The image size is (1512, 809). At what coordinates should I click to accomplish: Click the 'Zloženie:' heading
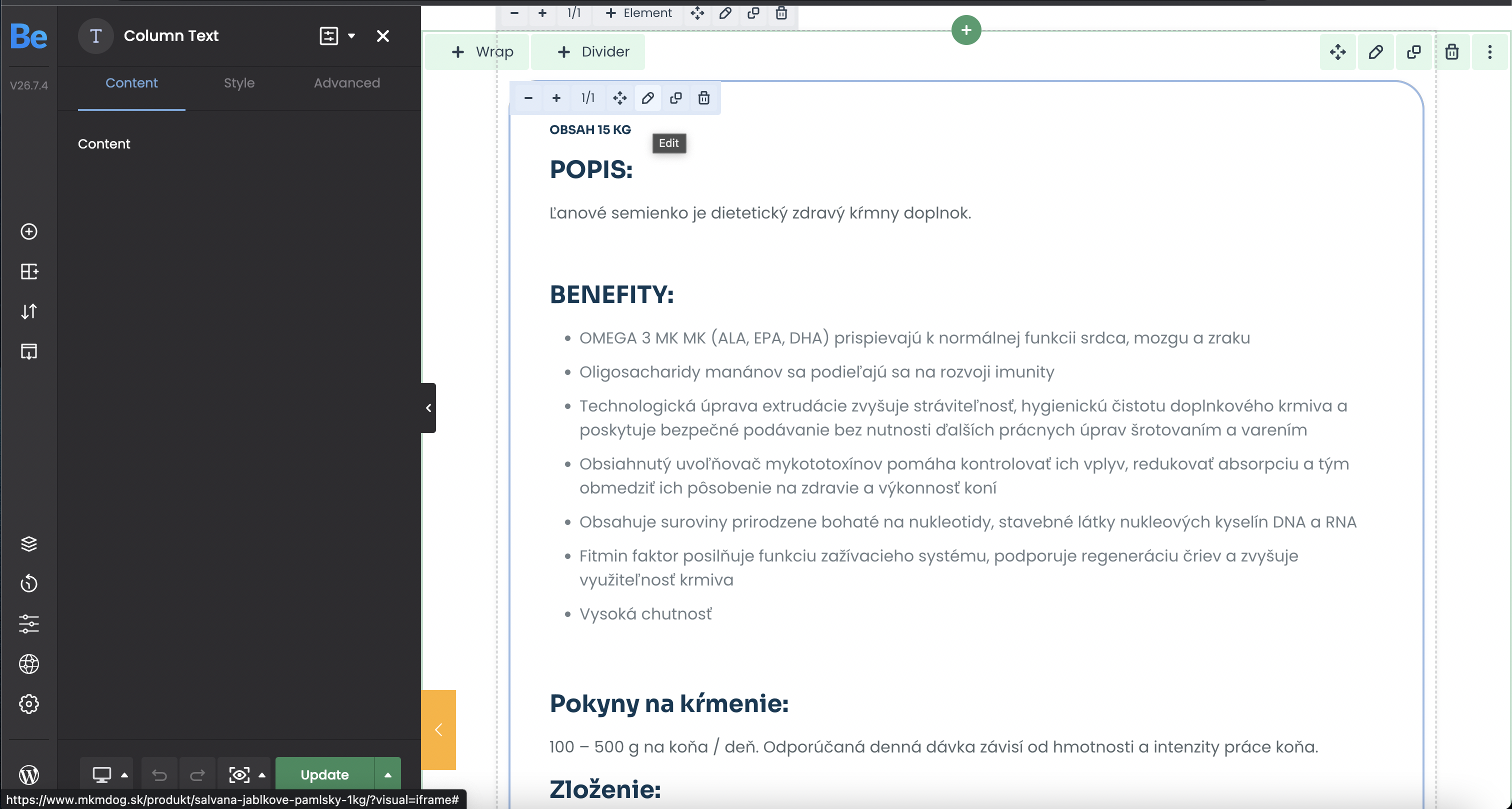coord(605,789)
